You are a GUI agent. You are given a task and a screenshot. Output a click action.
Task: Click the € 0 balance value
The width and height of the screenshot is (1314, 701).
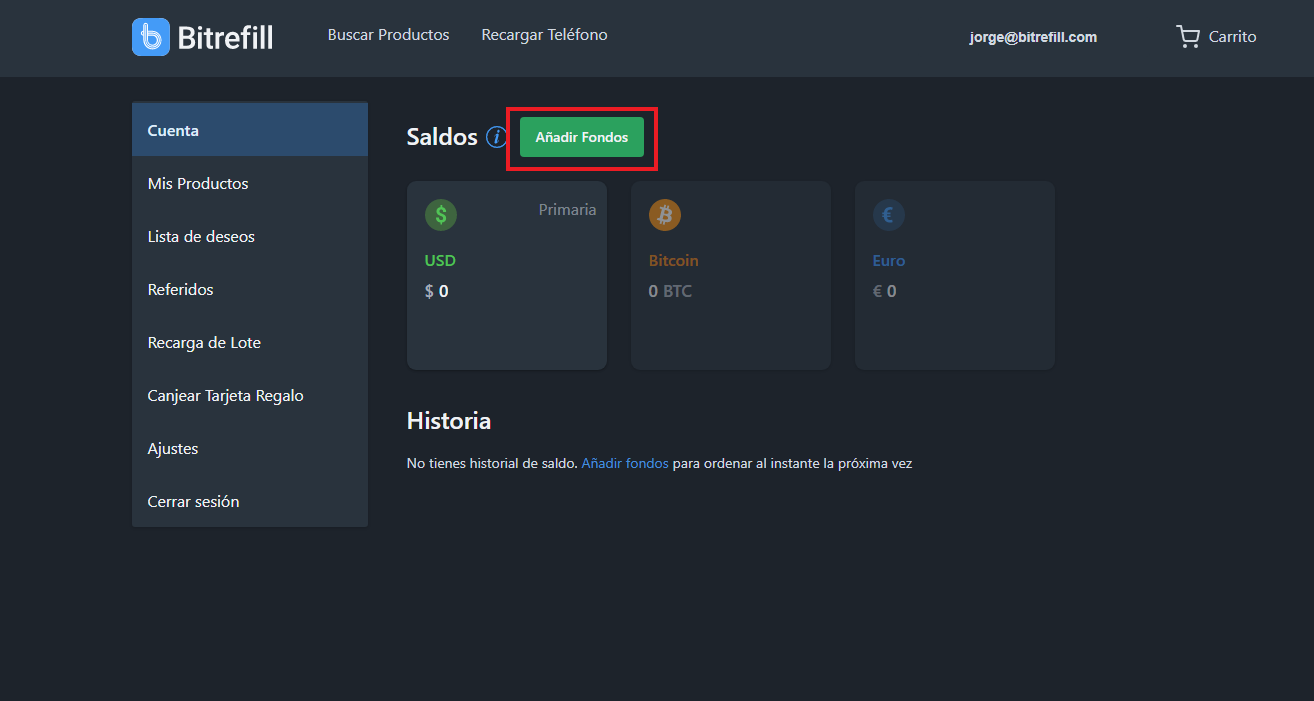(885, 292)
